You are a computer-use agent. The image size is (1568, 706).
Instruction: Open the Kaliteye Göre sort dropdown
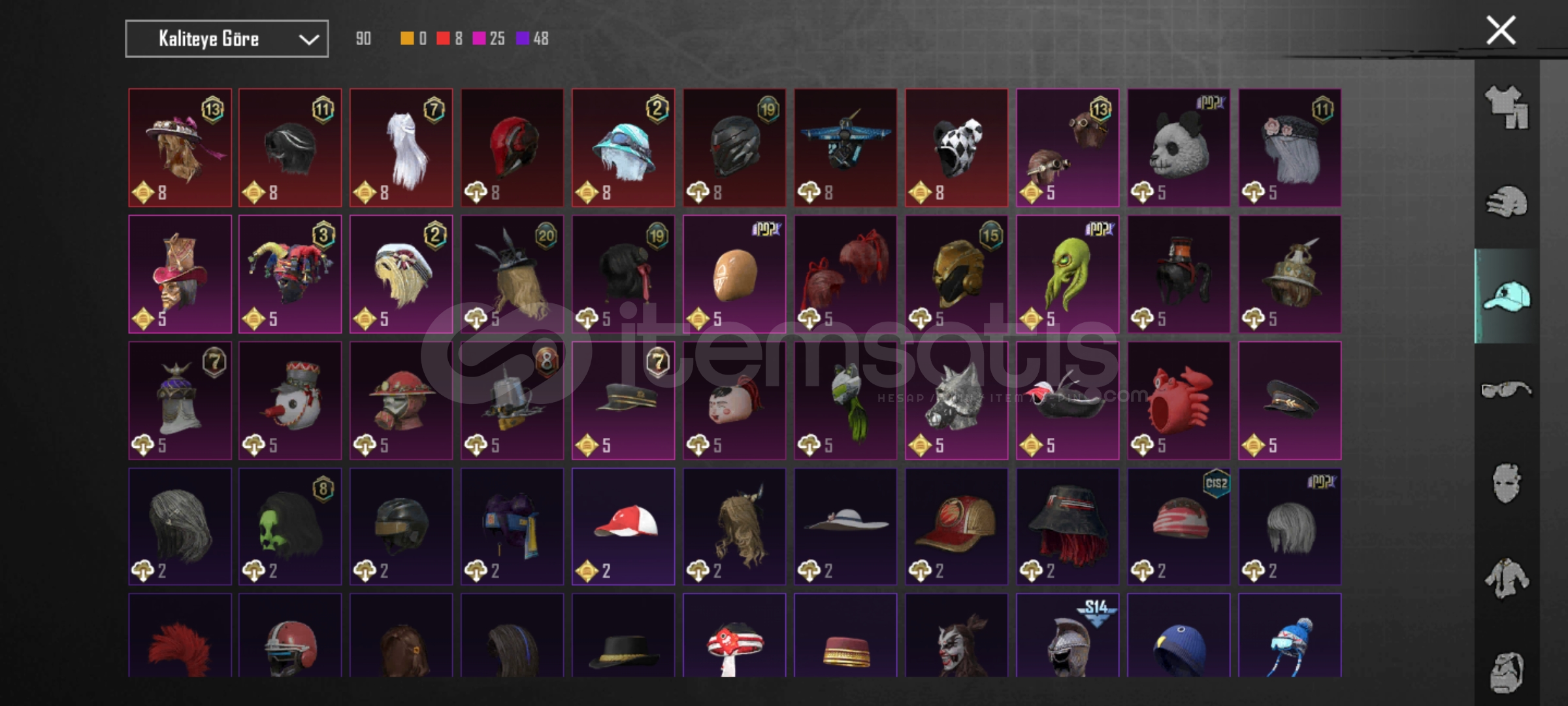[x=227, y=39]
